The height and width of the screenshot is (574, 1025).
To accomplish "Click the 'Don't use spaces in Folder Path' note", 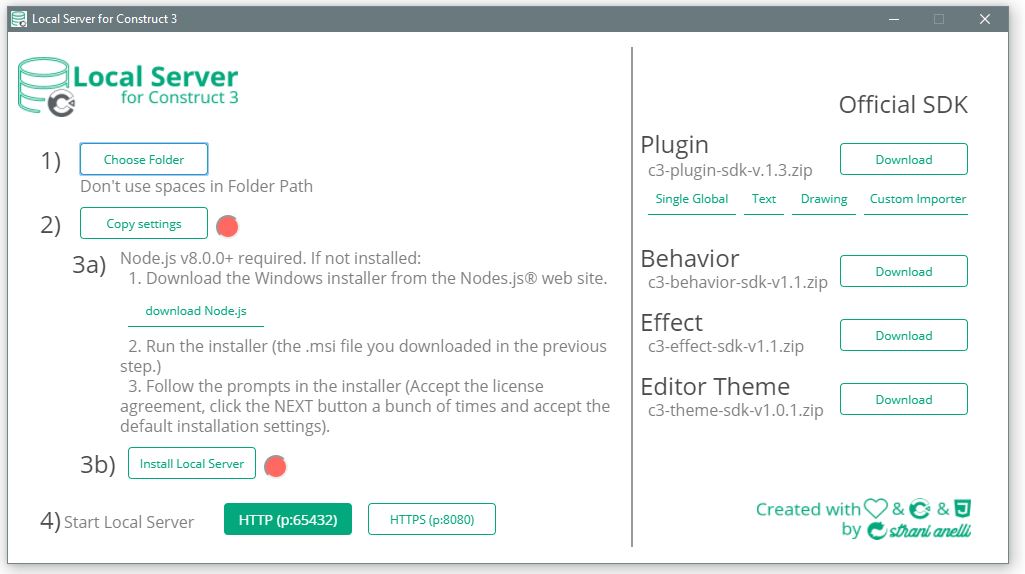I will (x=196, y=186).
